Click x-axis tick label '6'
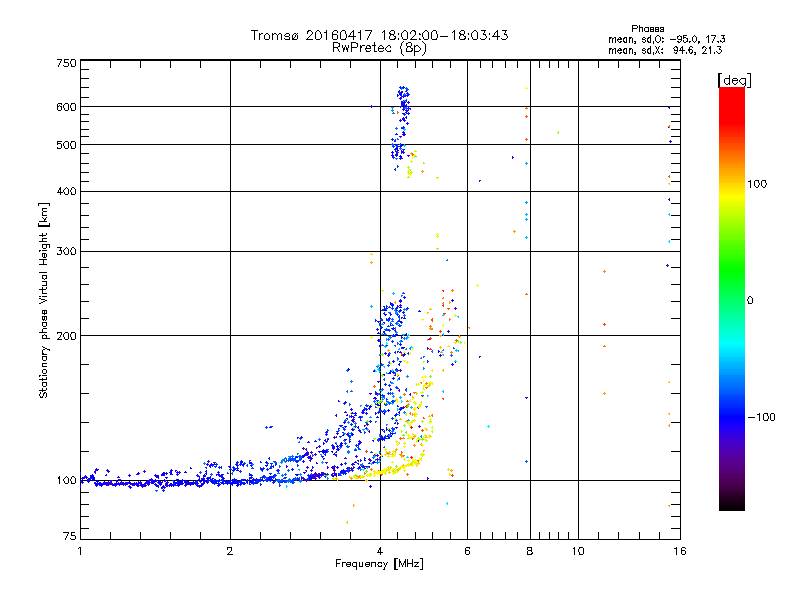This screenshot has height=600, width=800. (x=467, y=551)
